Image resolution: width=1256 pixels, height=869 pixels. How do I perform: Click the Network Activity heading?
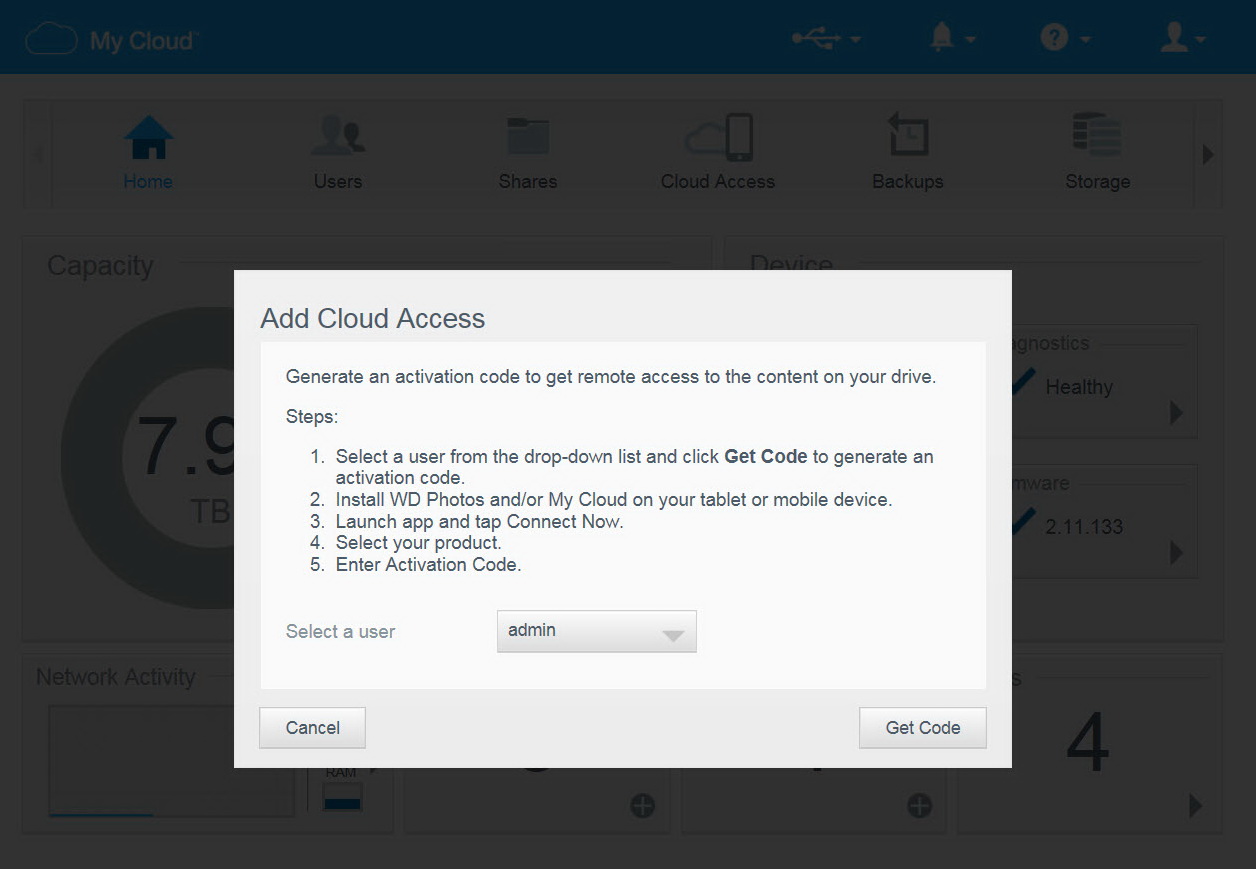[116, 677]
